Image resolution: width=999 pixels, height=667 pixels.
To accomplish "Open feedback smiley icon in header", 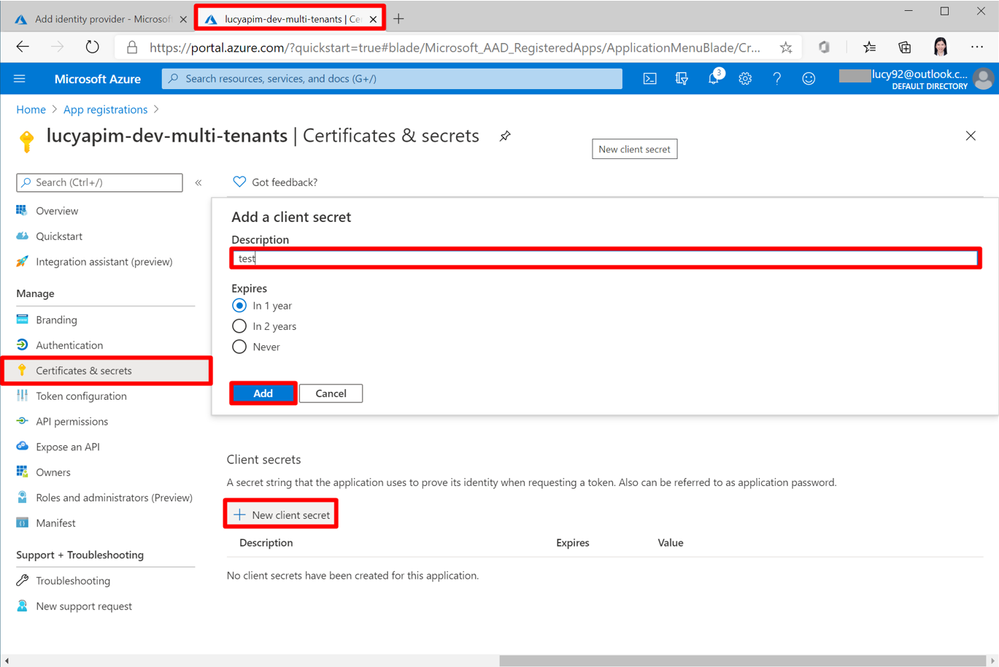I will [x=809, y=79].
